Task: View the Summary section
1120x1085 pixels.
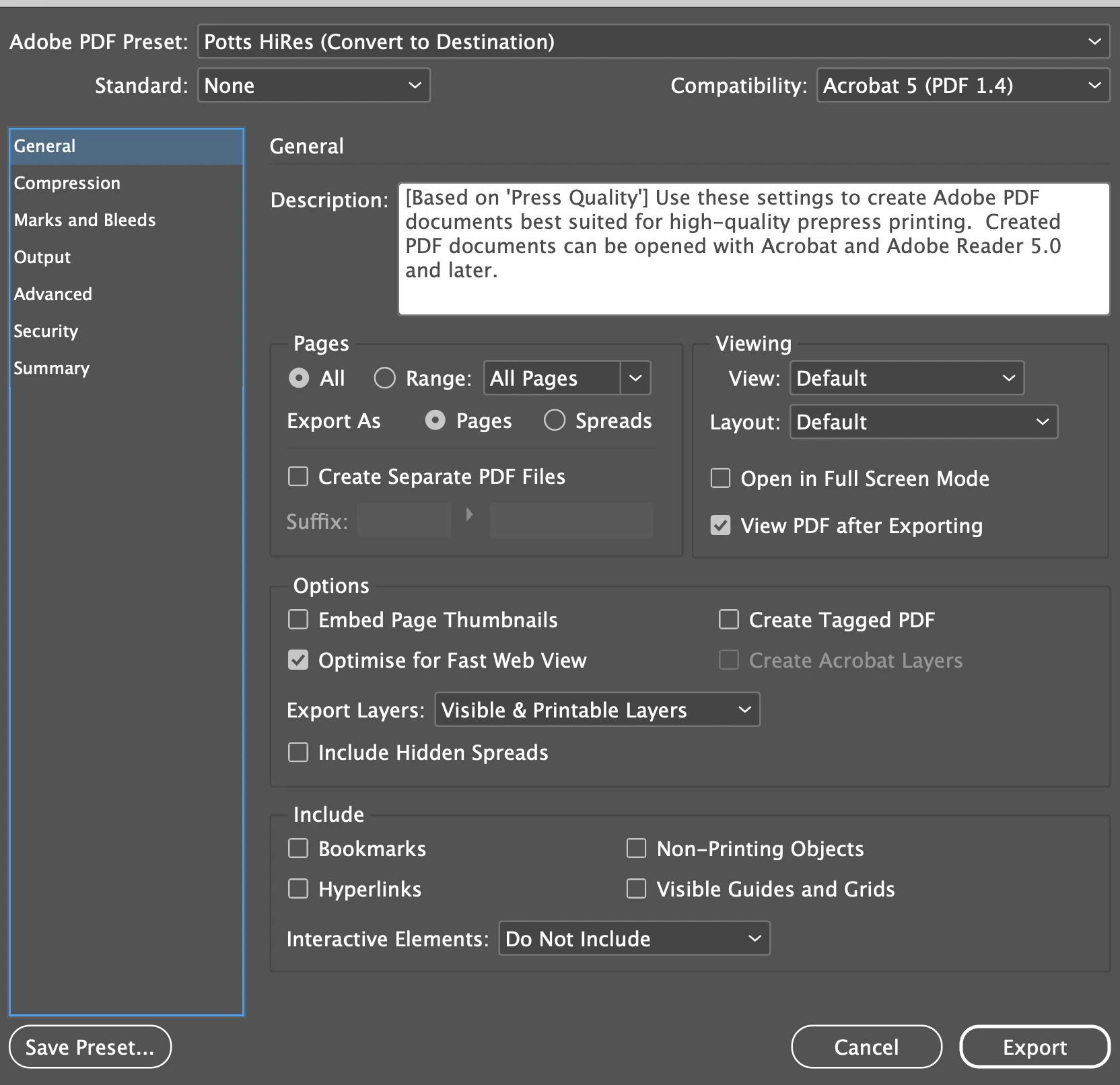Action: click(x=127, y=368)
